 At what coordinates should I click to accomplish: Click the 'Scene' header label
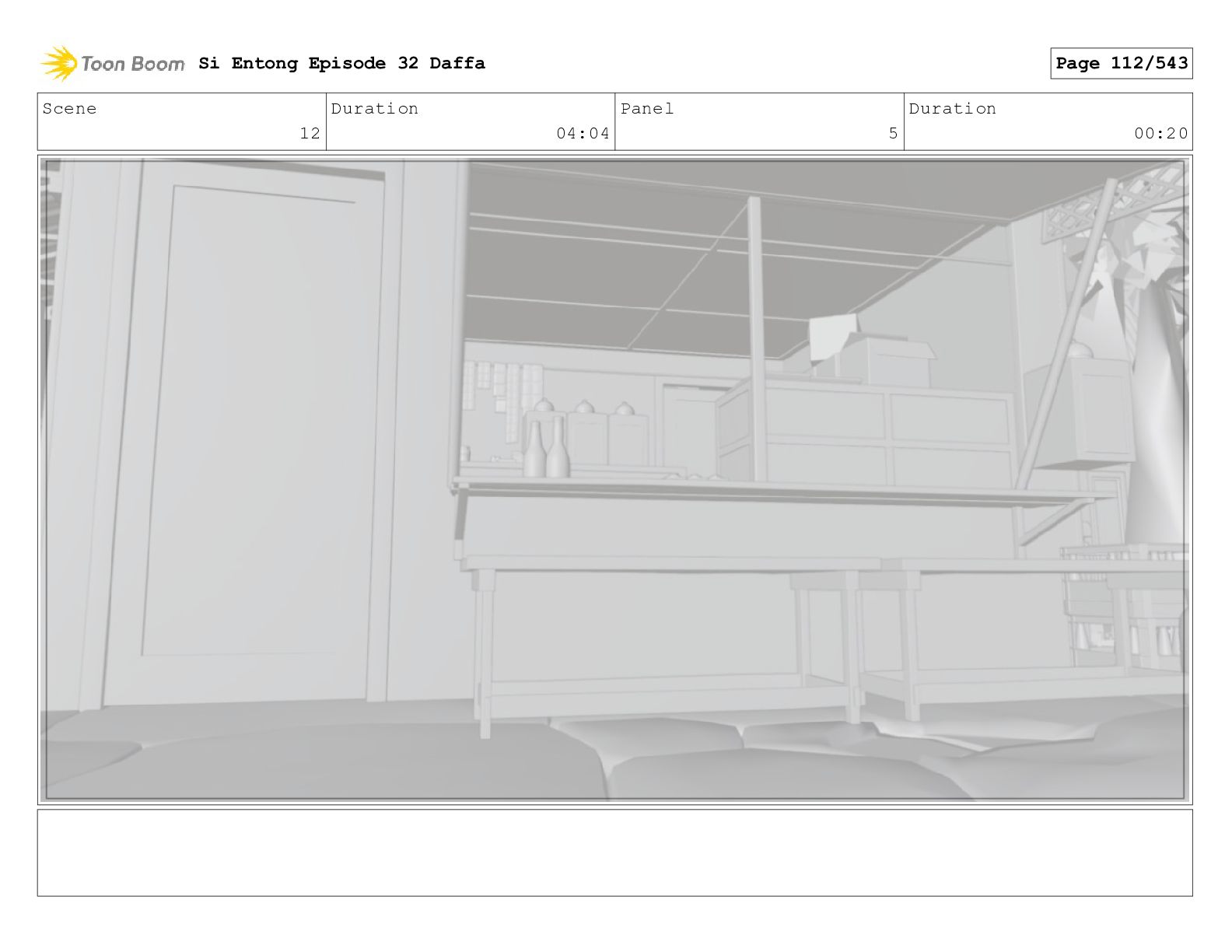69,109
